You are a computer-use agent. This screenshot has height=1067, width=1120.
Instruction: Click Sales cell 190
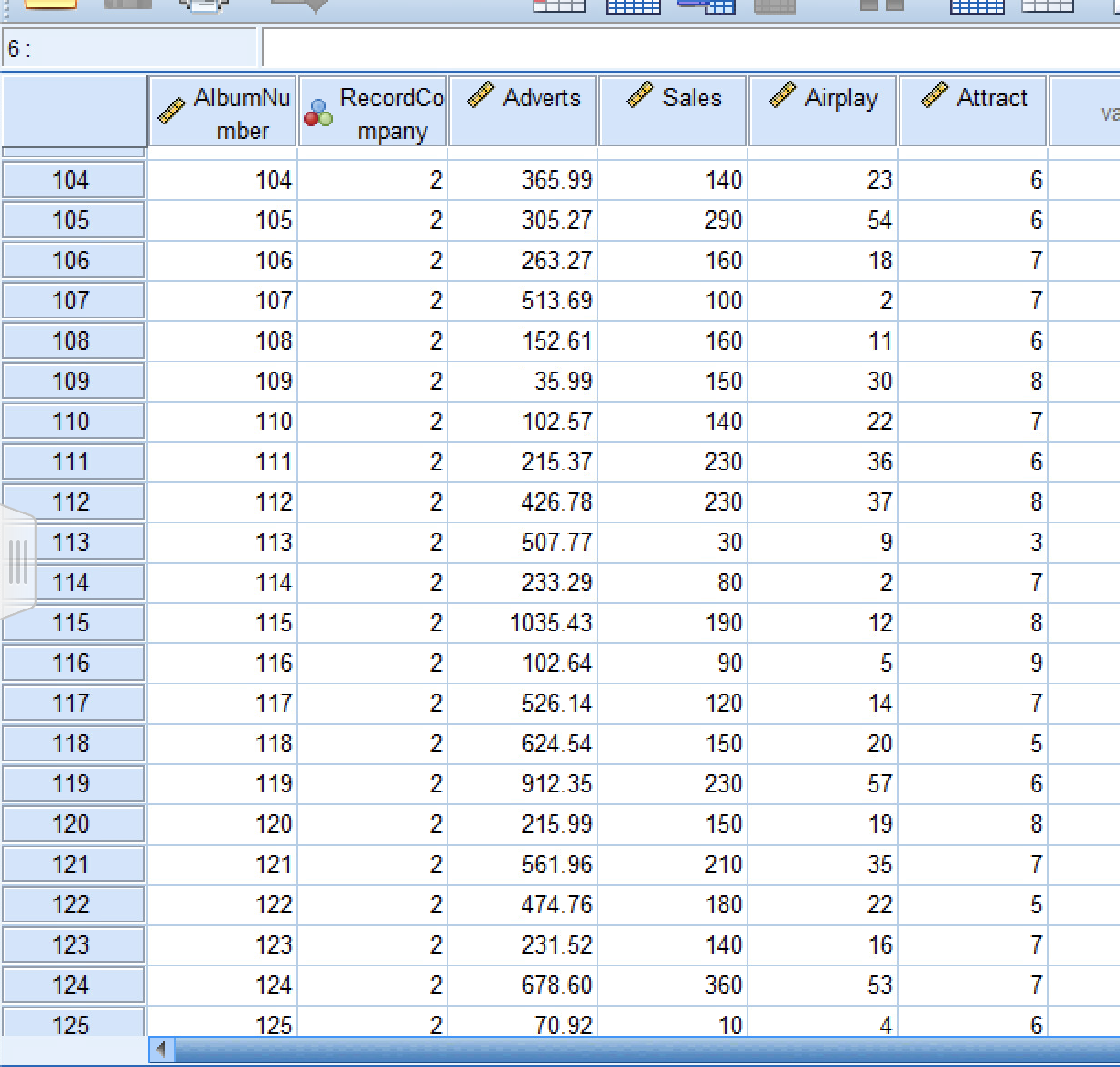point(673,622)
